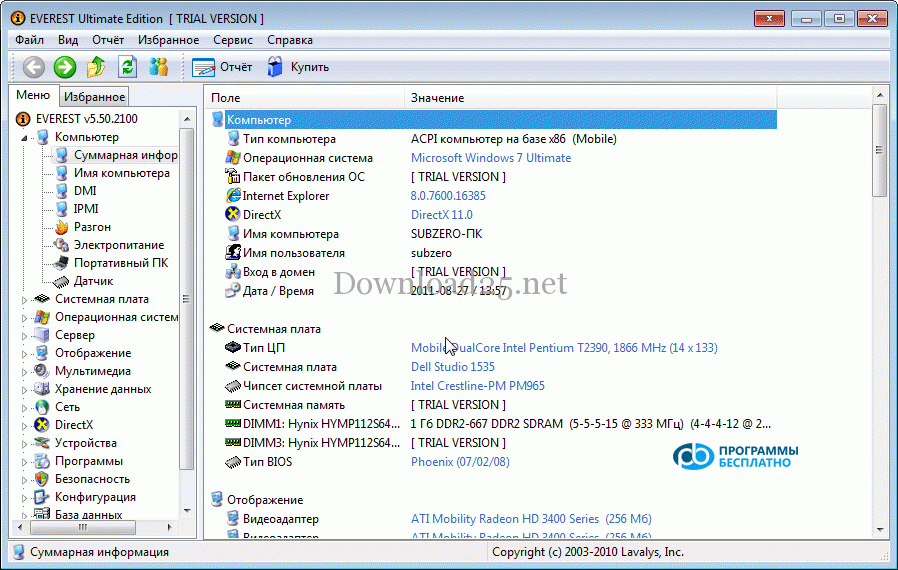Screen dimensions: 898x570
Task: Open the Избранное menu in menu bar
Action: click(168, 40)
